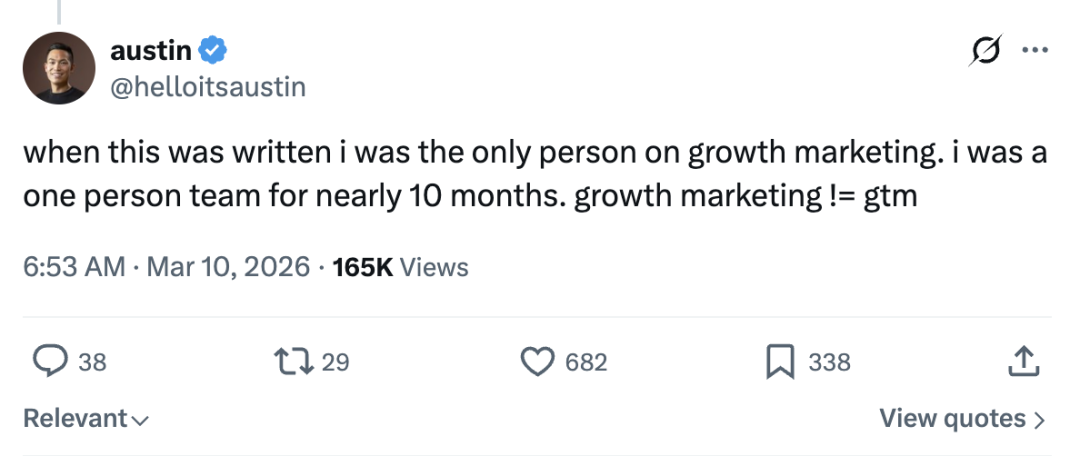This screenshot has width=1080, height=456.
Task: Repost this tweet using the retweet icon
Action: click(x=295, y=361)
